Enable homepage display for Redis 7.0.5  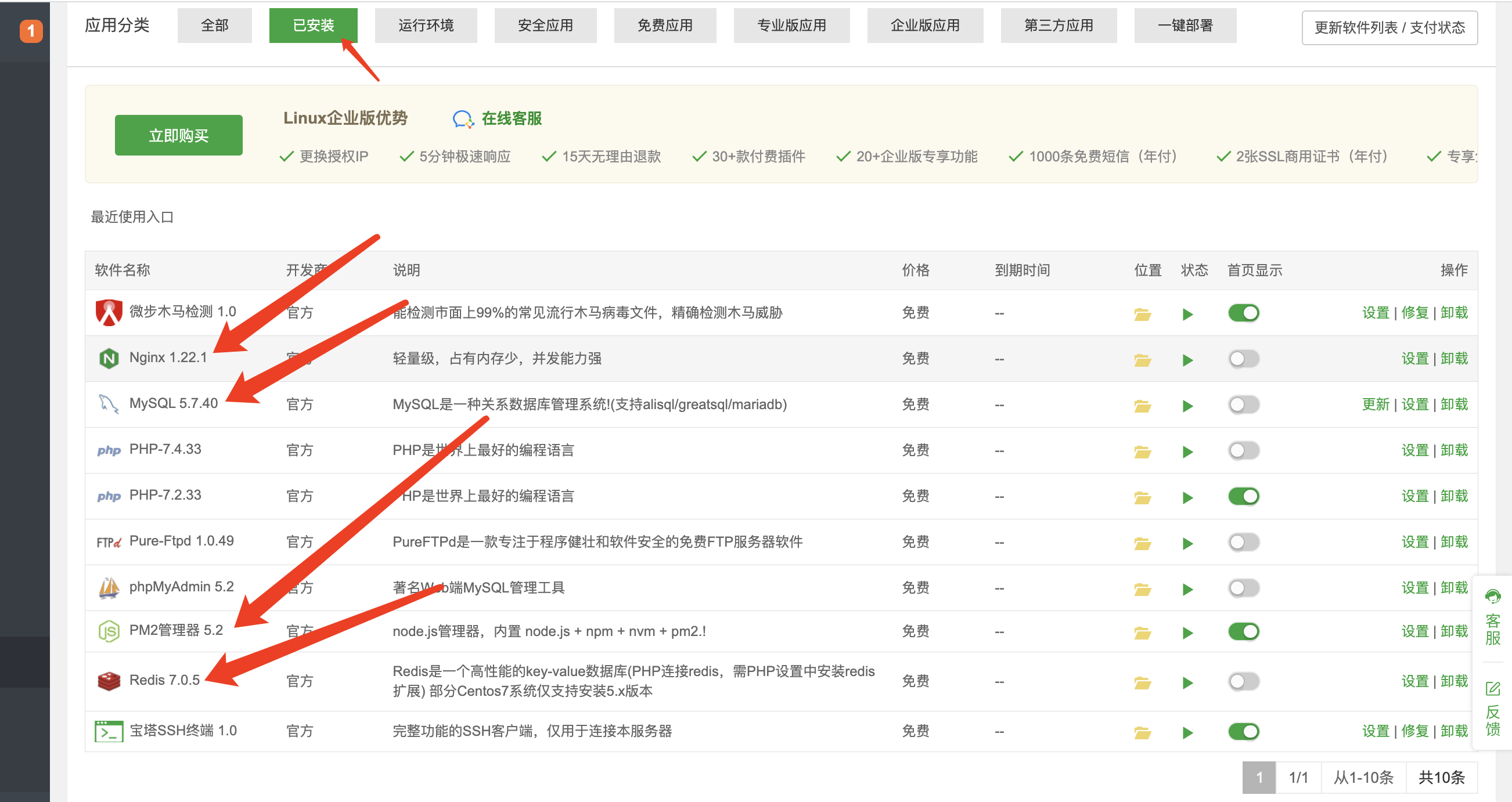coord(1243,681)
